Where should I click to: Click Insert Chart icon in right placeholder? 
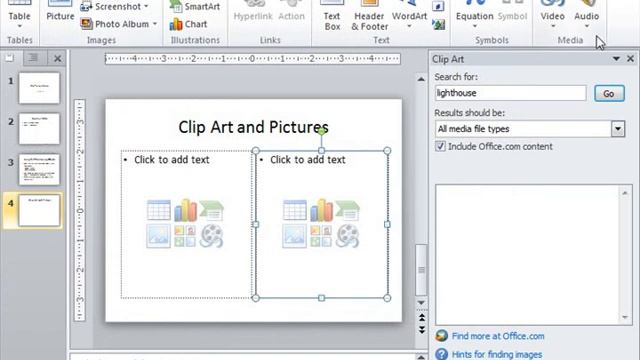point(321,210)
